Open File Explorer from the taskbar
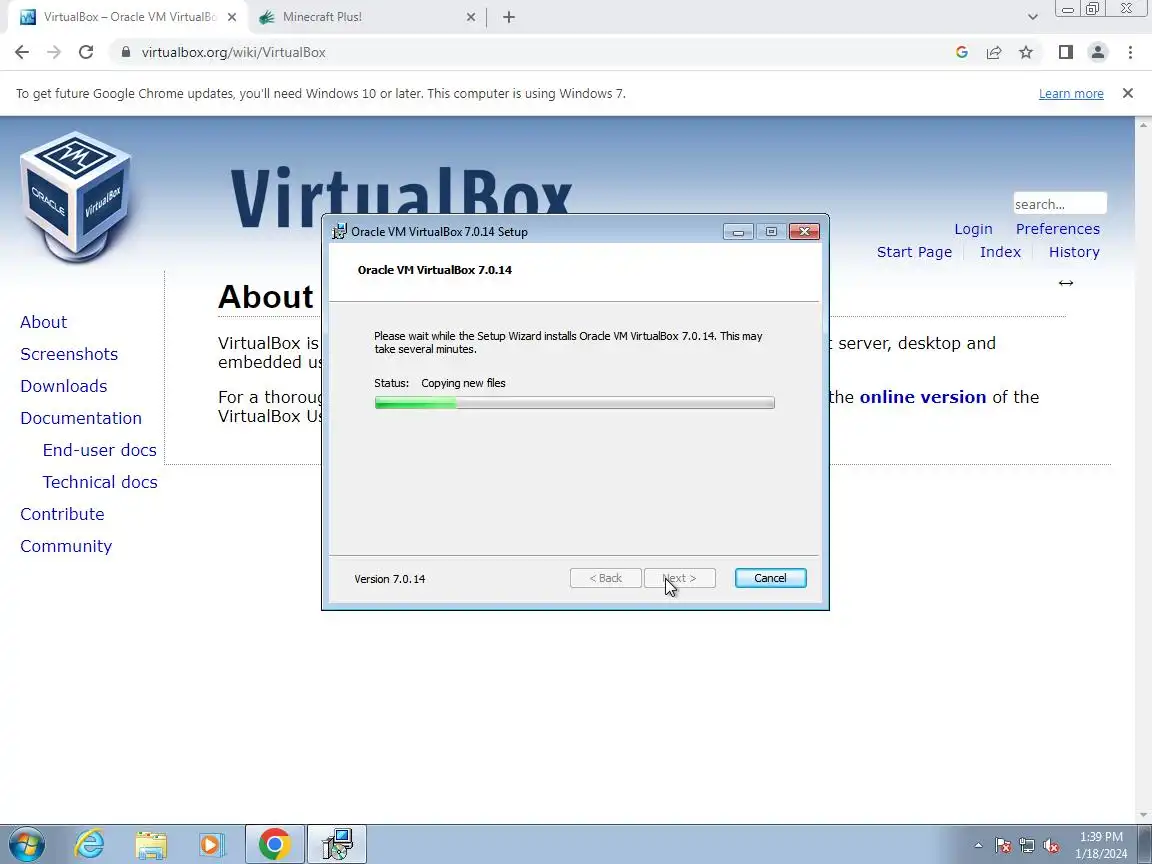Viewport: 1152px width, 864px height. click(151, 844)
